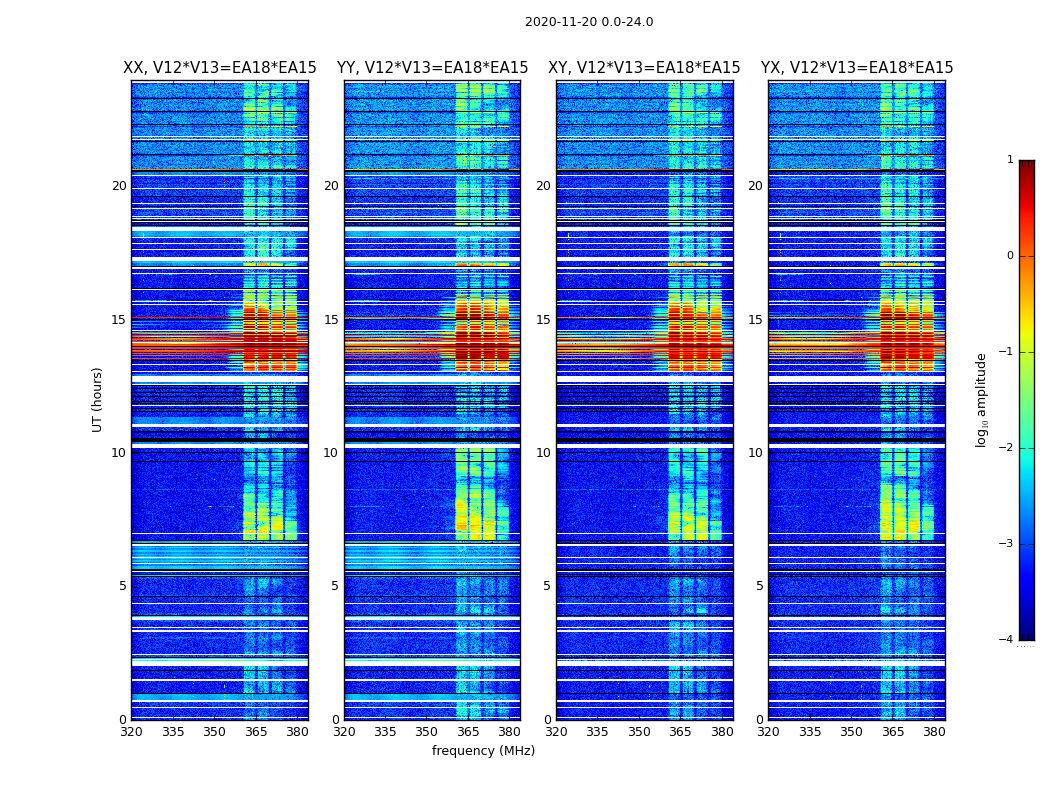Click the YX polarization spectrogram panel
This screenshot has width=1050, height=800.
[x=856, y=400]
